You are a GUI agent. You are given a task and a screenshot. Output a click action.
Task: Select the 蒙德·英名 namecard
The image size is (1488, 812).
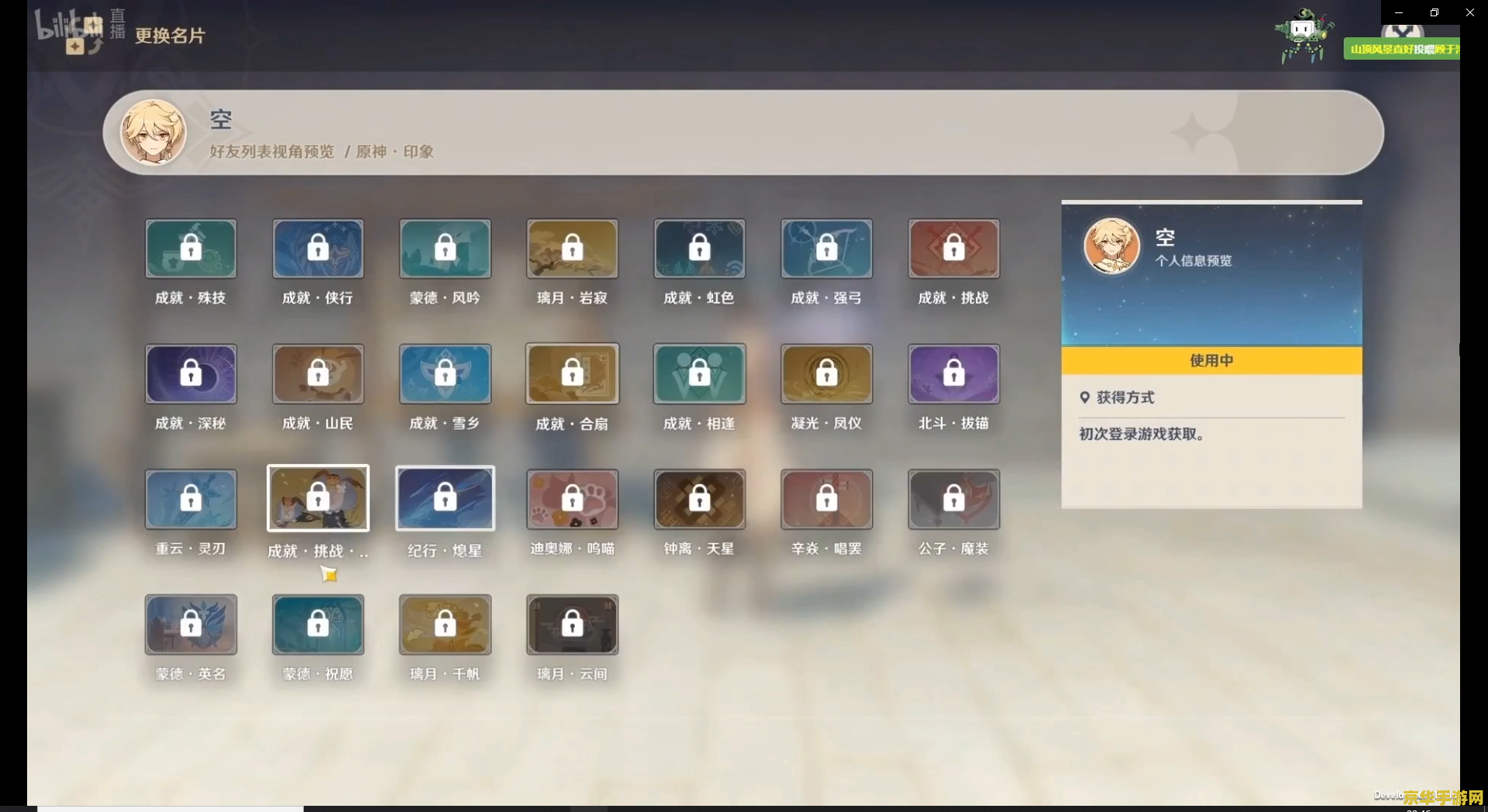(x=191, y=625)
